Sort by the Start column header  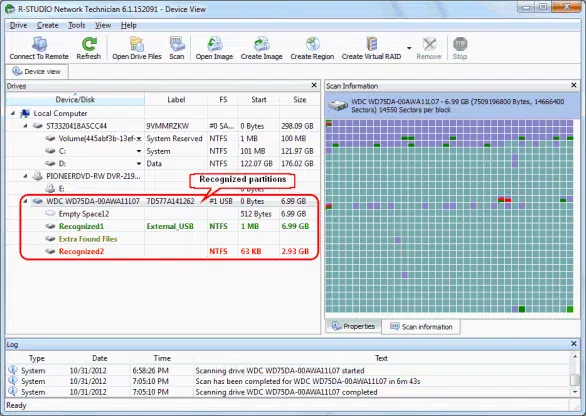click(x=259, y=99)
